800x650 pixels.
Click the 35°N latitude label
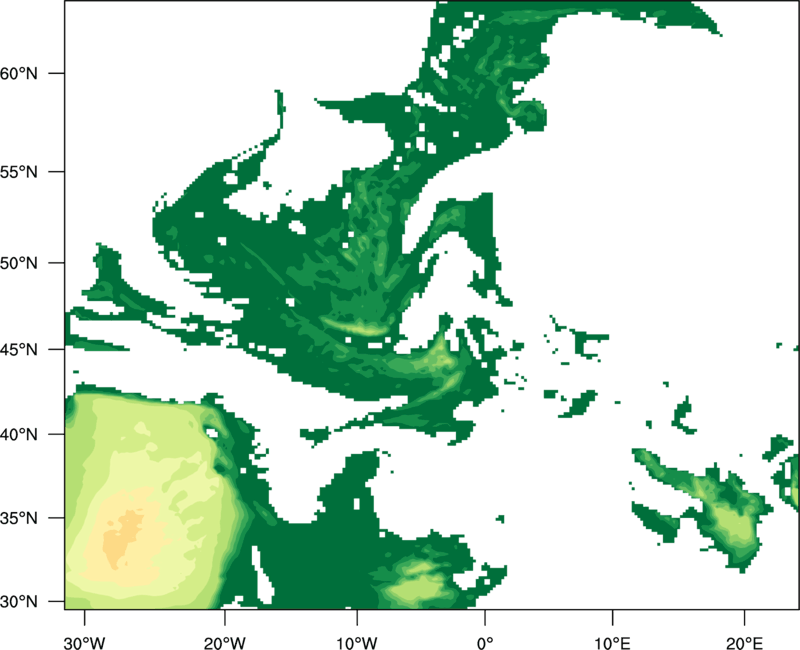click(x=19, y=518)
